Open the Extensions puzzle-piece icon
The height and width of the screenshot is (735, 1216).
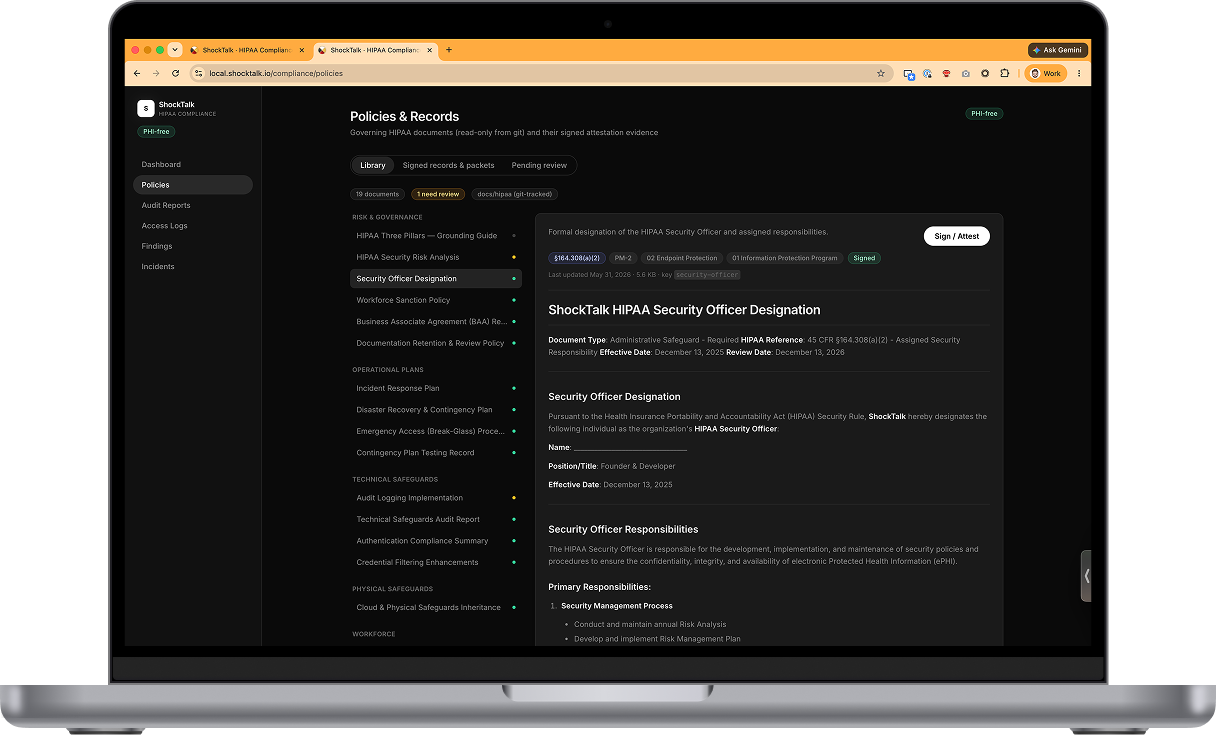1005,73
